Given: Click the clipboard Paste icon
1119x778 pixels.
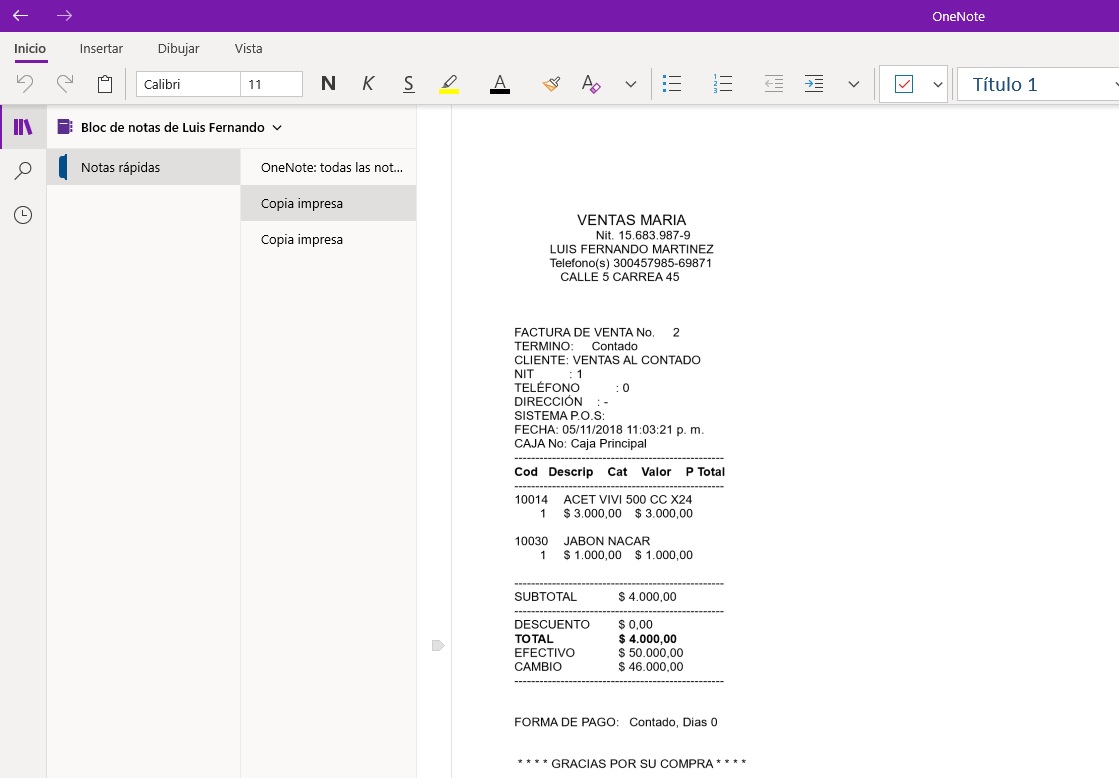Looking at the screenshot, I should pyautogui.click(x=105, y=84).
